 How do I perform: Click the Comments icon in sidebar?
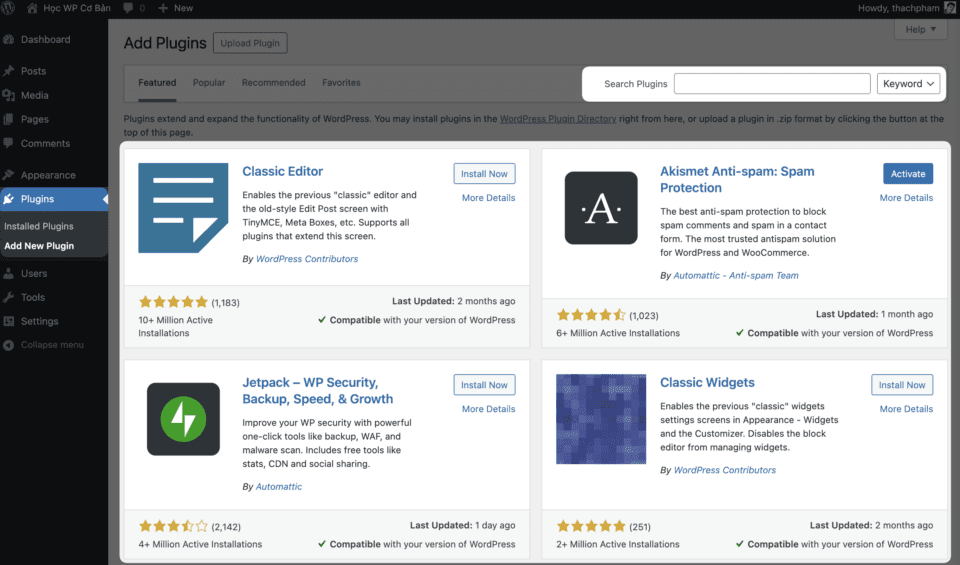(9, 143)
